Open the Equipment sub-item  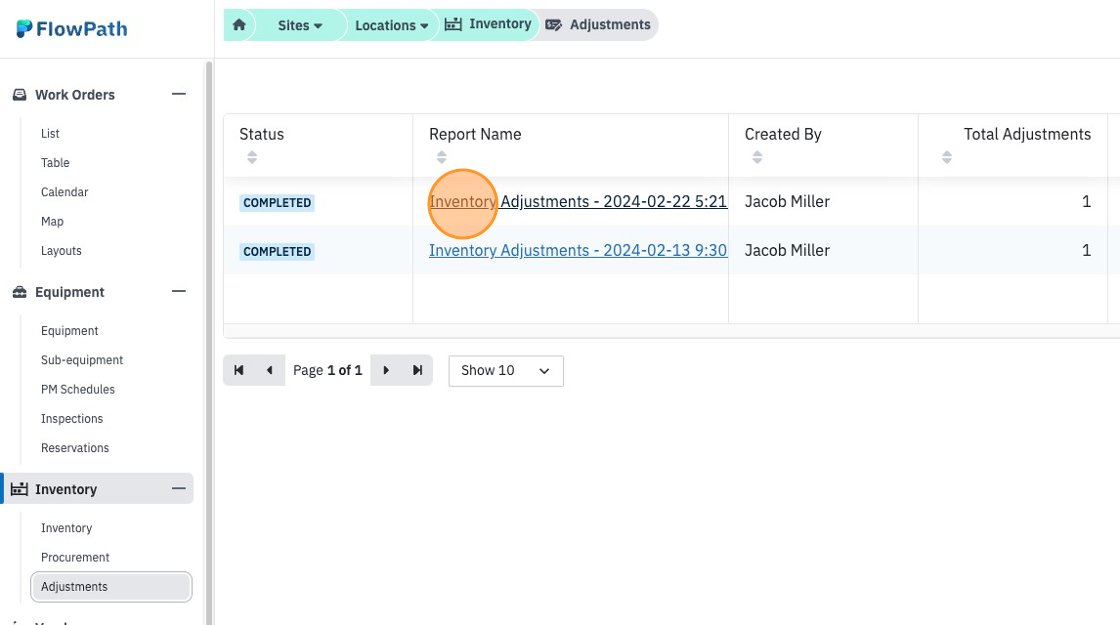point(69,331)
